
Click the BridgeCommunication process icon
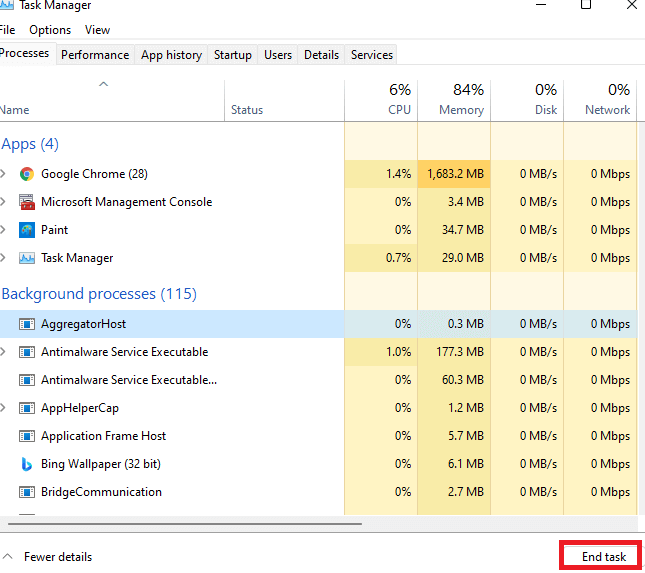click(27, 492)
